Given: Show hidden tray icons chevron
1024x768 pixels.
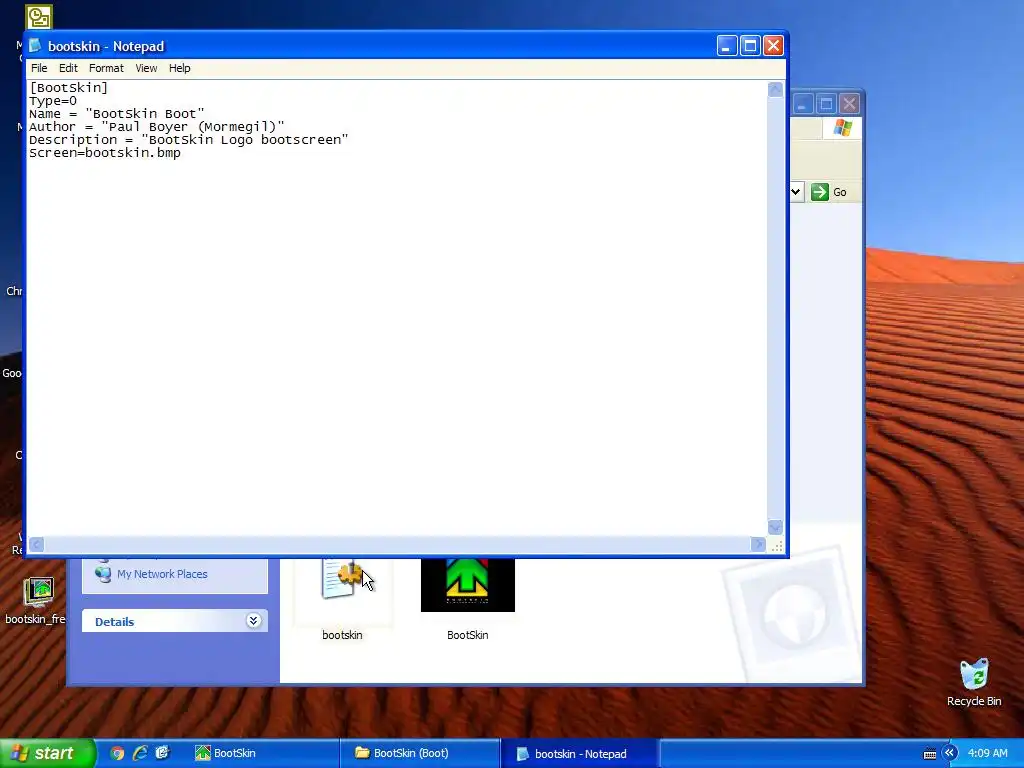Looking at the screenshot, I should pos(949,753).
